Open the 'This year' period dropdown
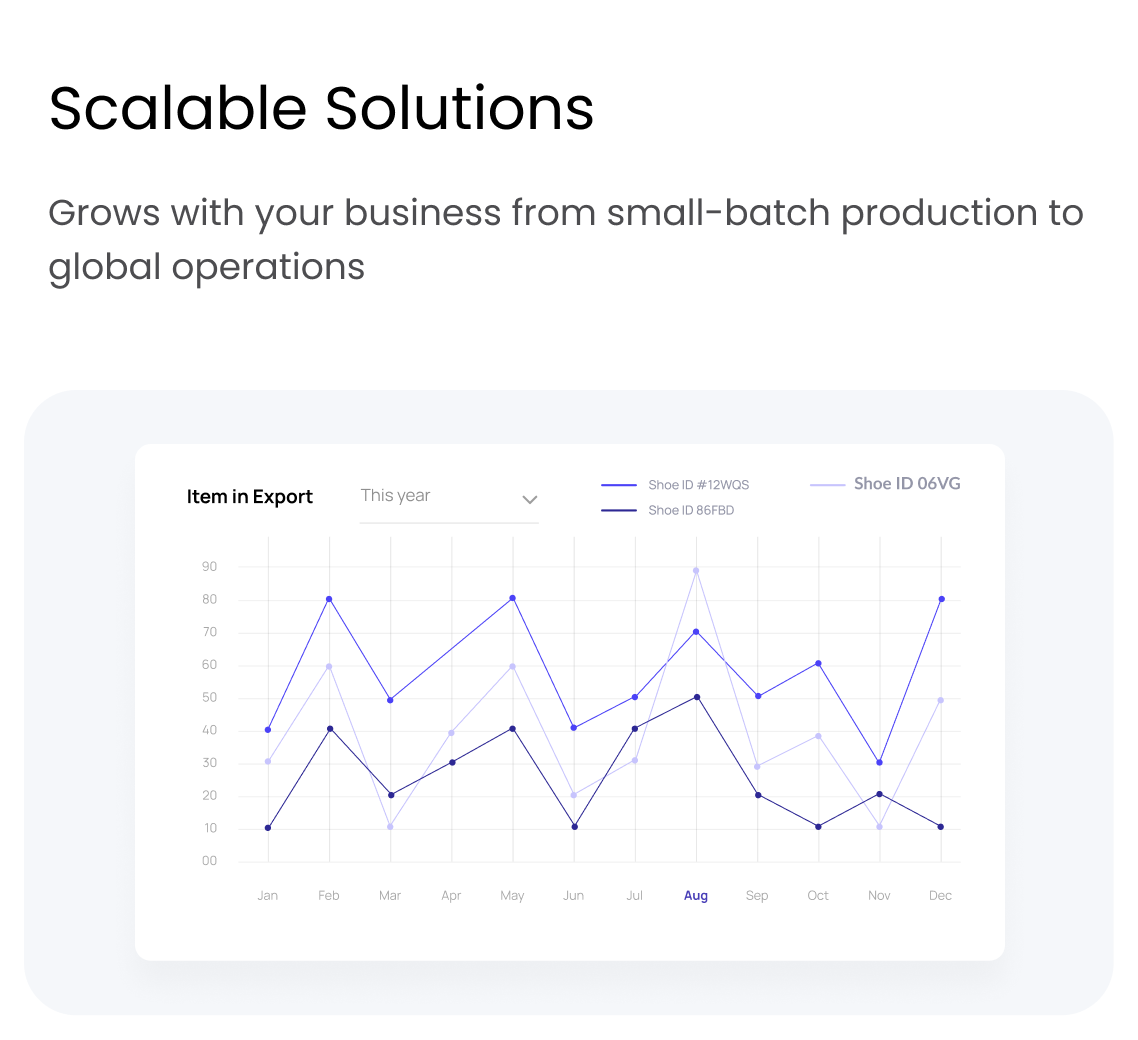This screenshot has height=1040, width=1138. point(448,496)
